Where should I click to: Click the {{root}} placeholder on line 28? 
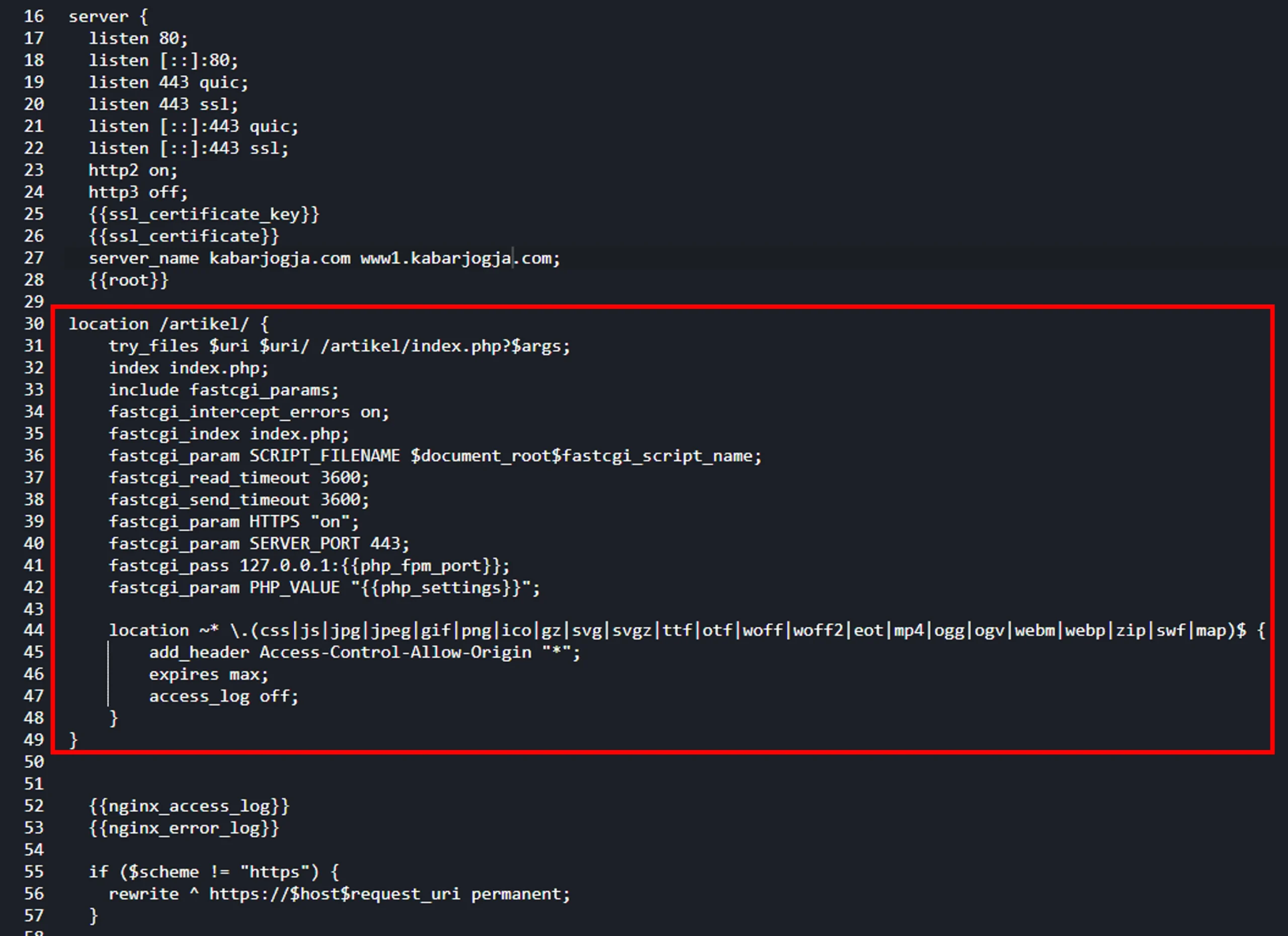[x=128, y=280]
